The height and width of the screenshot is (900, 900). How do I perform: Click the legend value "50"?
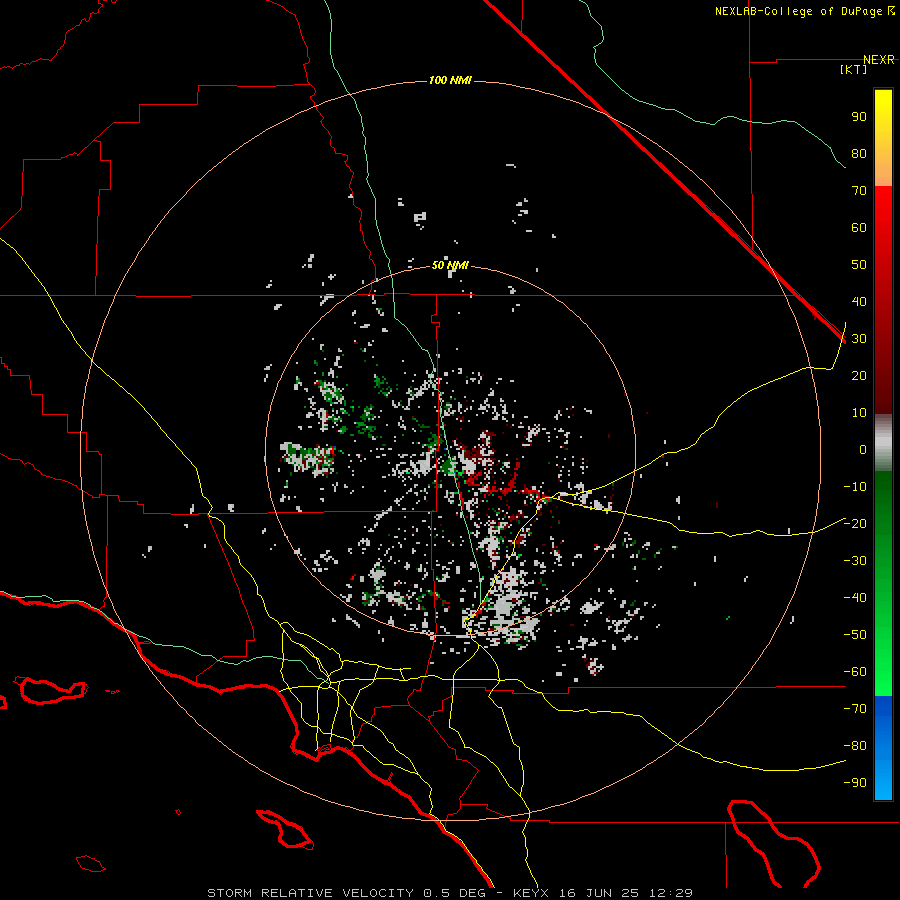click(x=859, y=265)
